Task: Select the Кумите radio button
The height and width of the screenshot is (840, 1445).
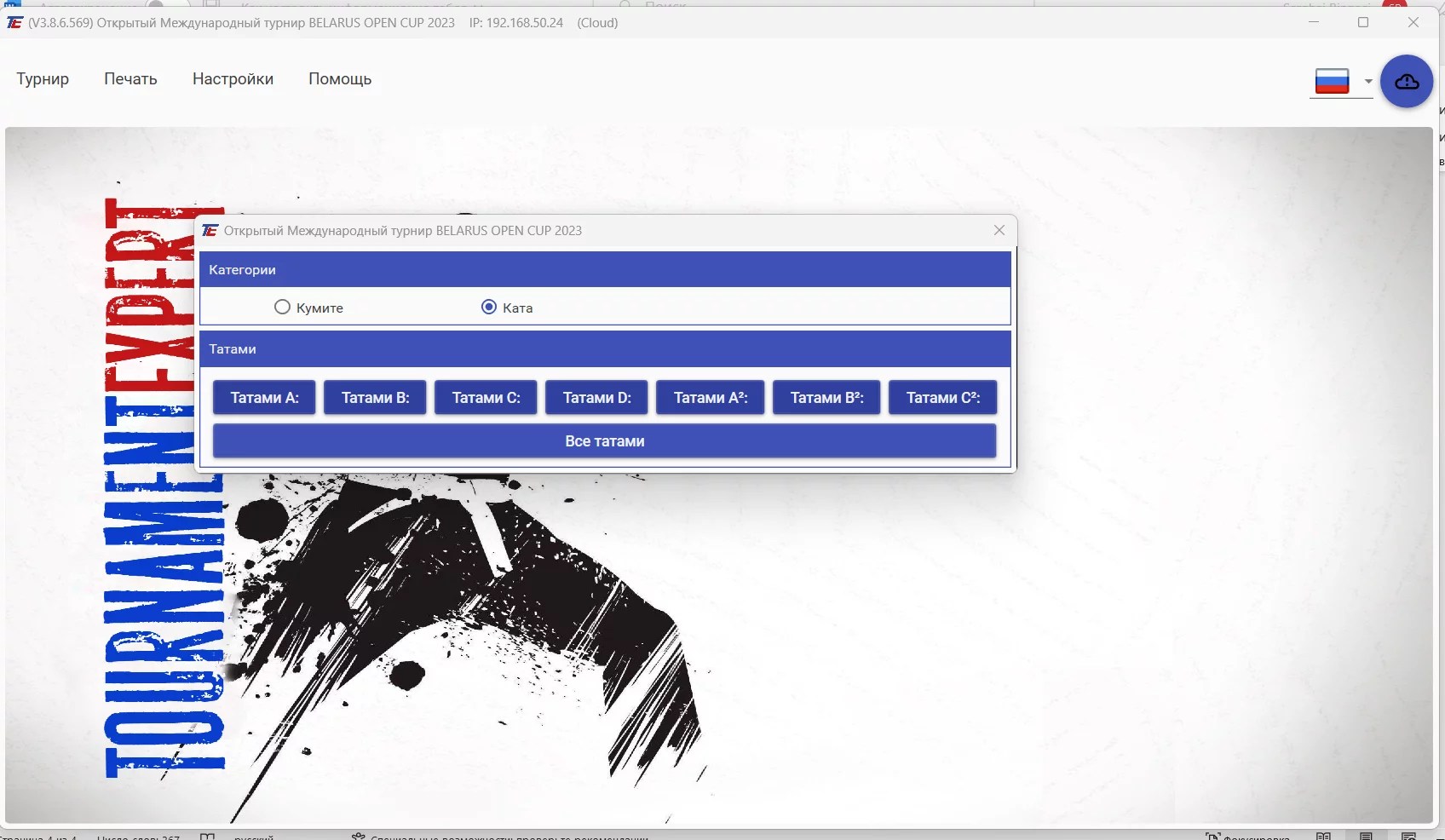Action: [x=282, y=307]
